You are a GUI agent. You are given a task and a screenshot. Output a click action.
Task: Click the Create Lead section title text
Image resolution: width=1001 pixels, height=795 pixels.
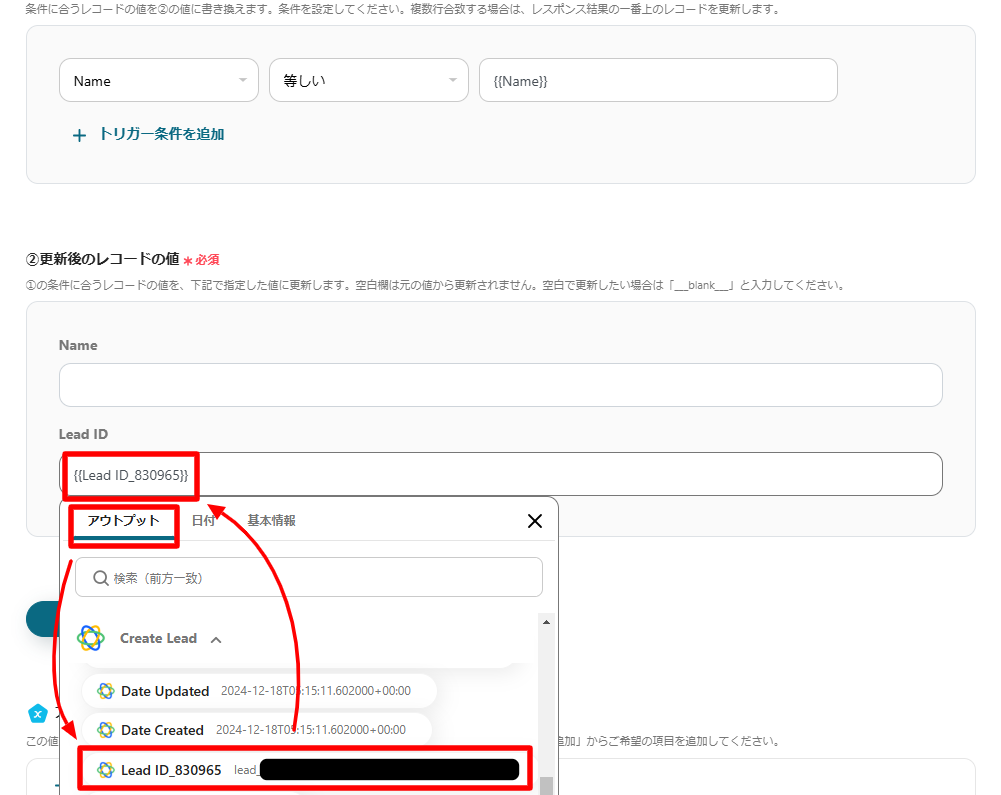(x=158, y=639)
